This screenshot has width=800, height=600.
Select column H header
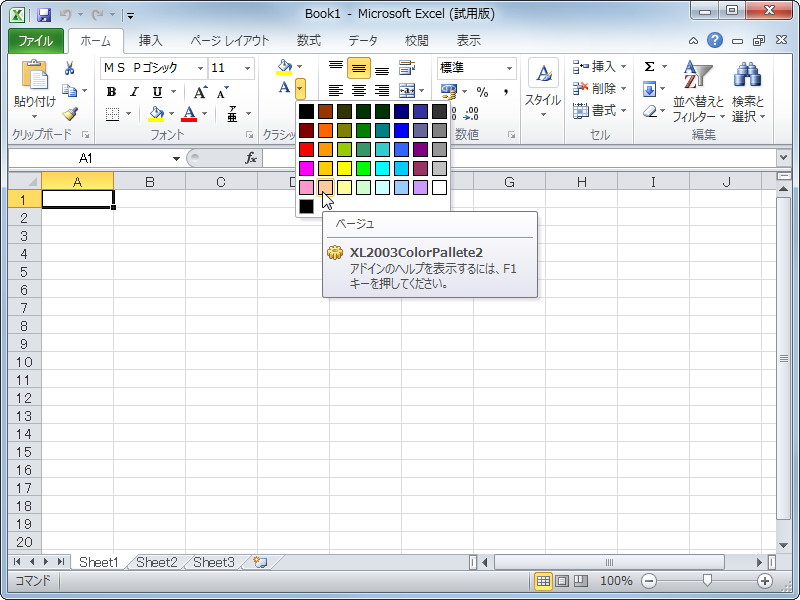581,182
